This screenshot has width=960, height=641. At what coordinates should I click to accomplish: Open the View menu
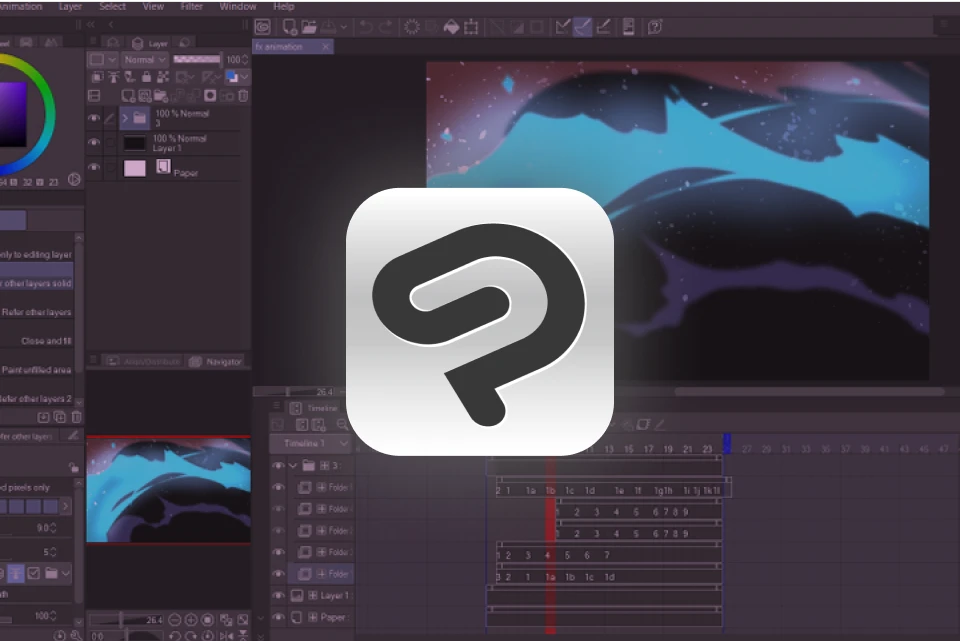coord(153,6)
